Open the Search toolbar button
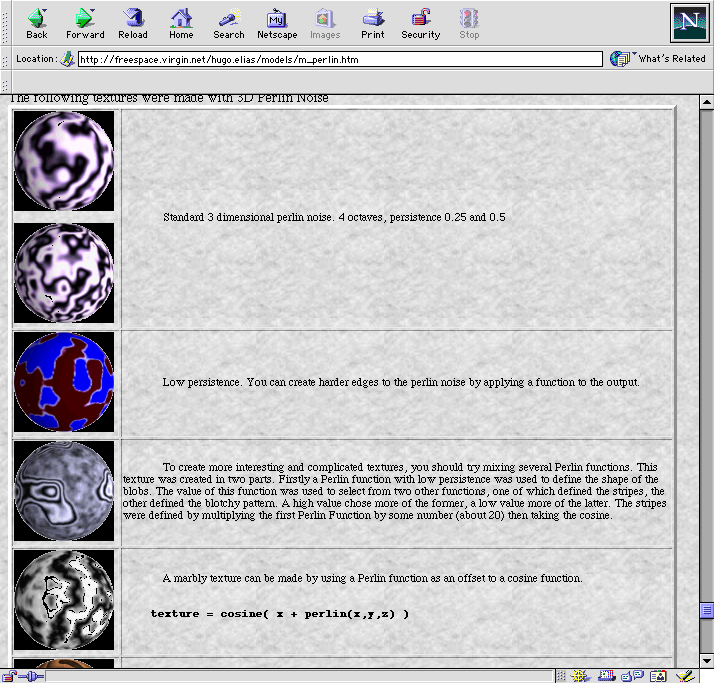Screen dimensions: 714x683 [x=229, y=23]
